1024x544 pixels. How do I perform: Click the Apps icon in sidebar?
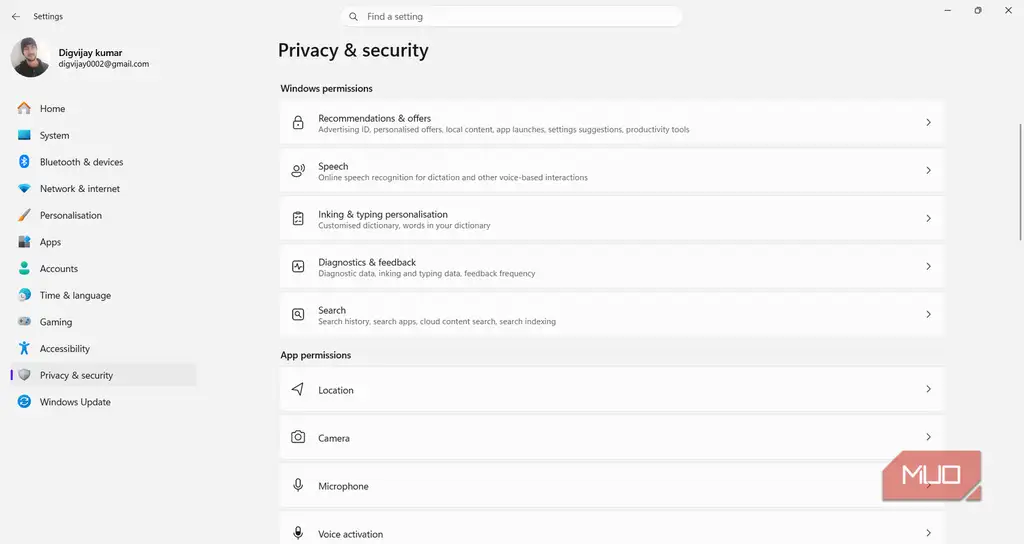click(24, 242)
